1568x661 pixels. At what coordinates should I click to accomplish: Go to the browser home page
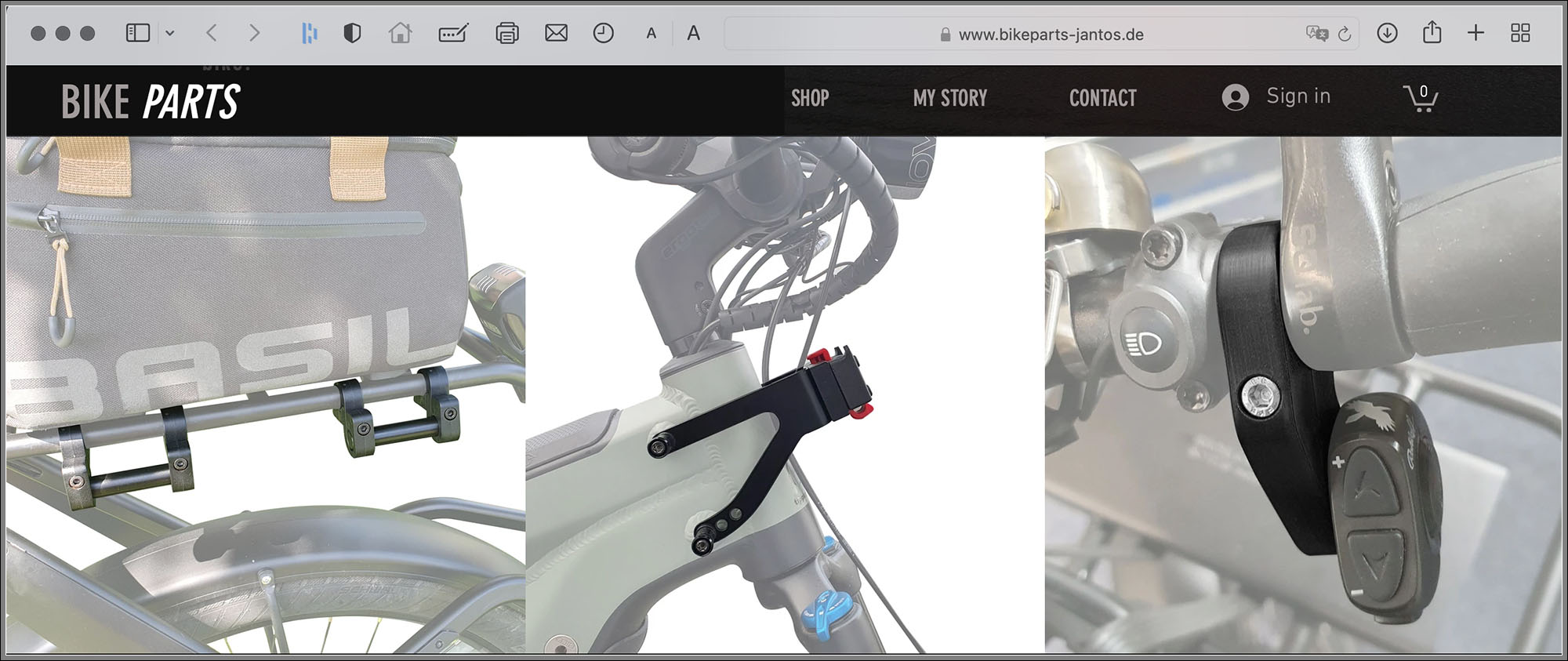400,33
